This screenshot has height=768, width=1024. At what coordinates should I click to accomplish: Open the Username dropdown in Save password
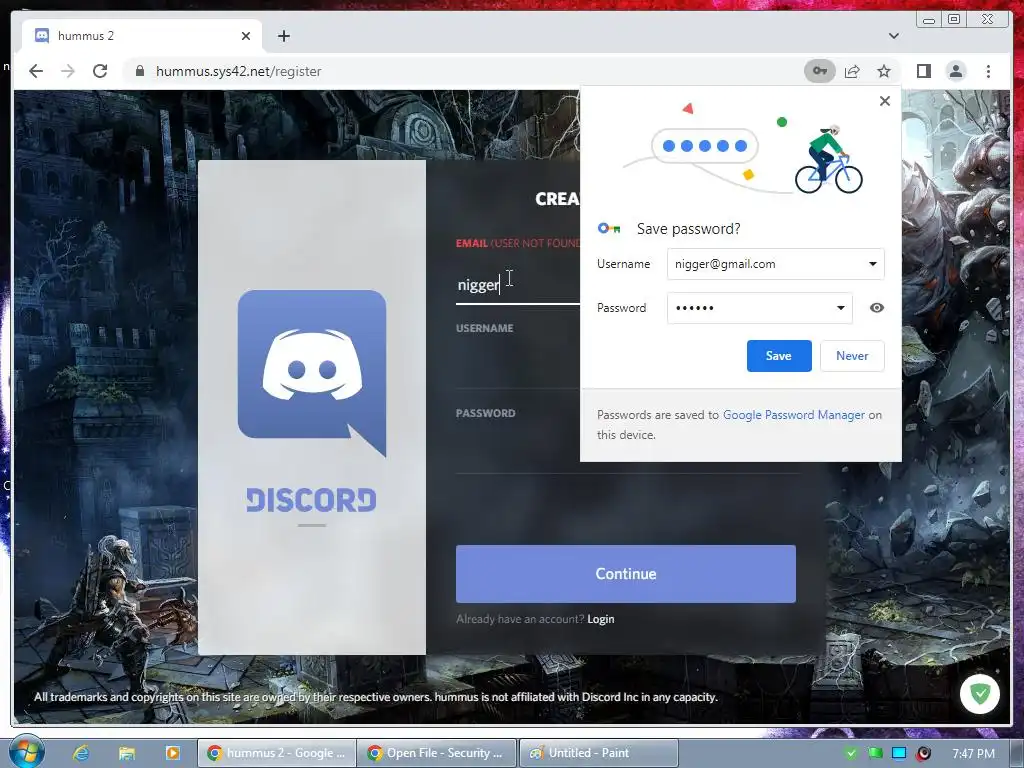(872, 264)
